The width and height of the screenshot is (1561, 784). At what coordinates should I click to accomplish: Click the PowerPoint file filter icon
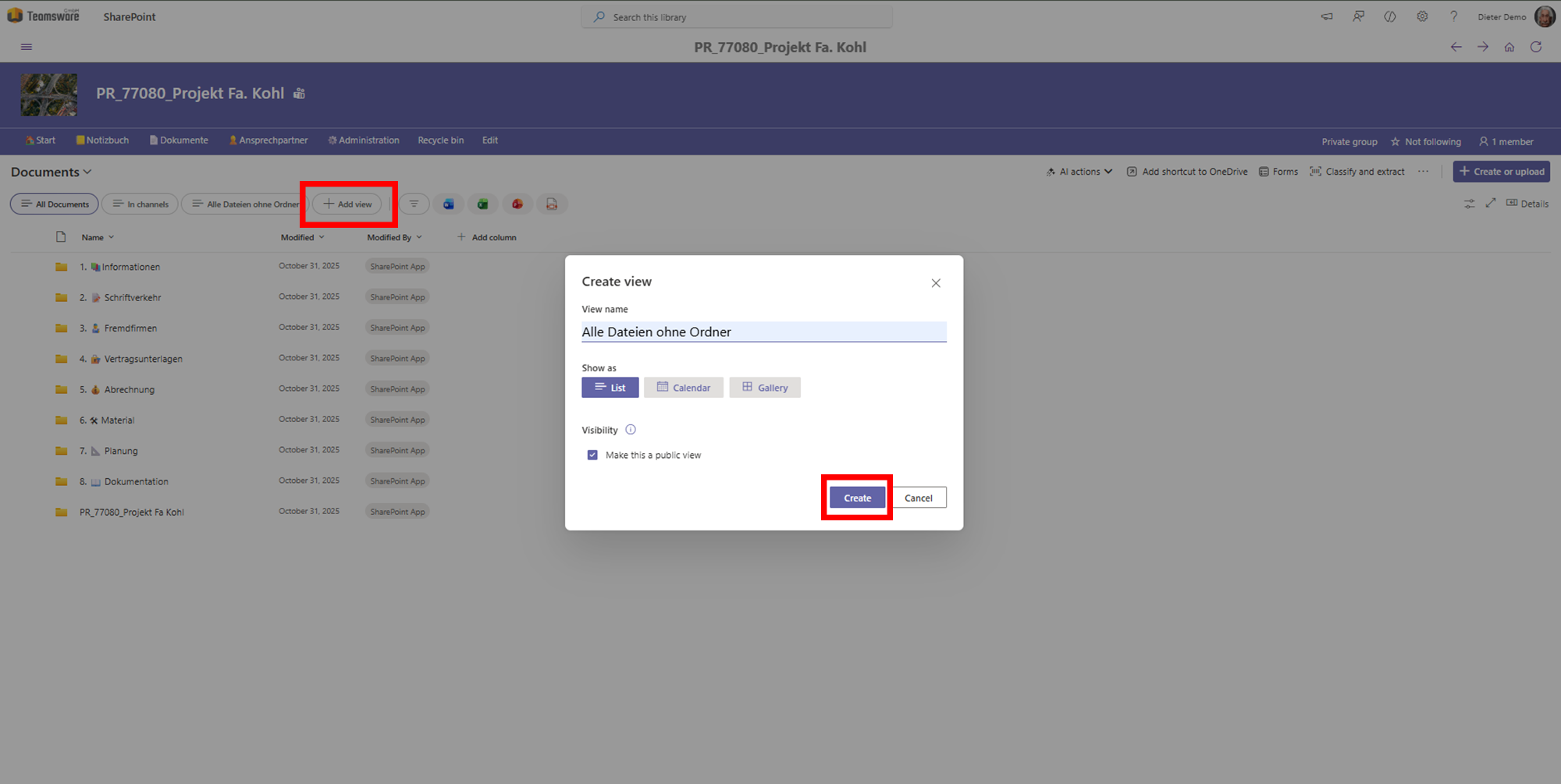517,204
